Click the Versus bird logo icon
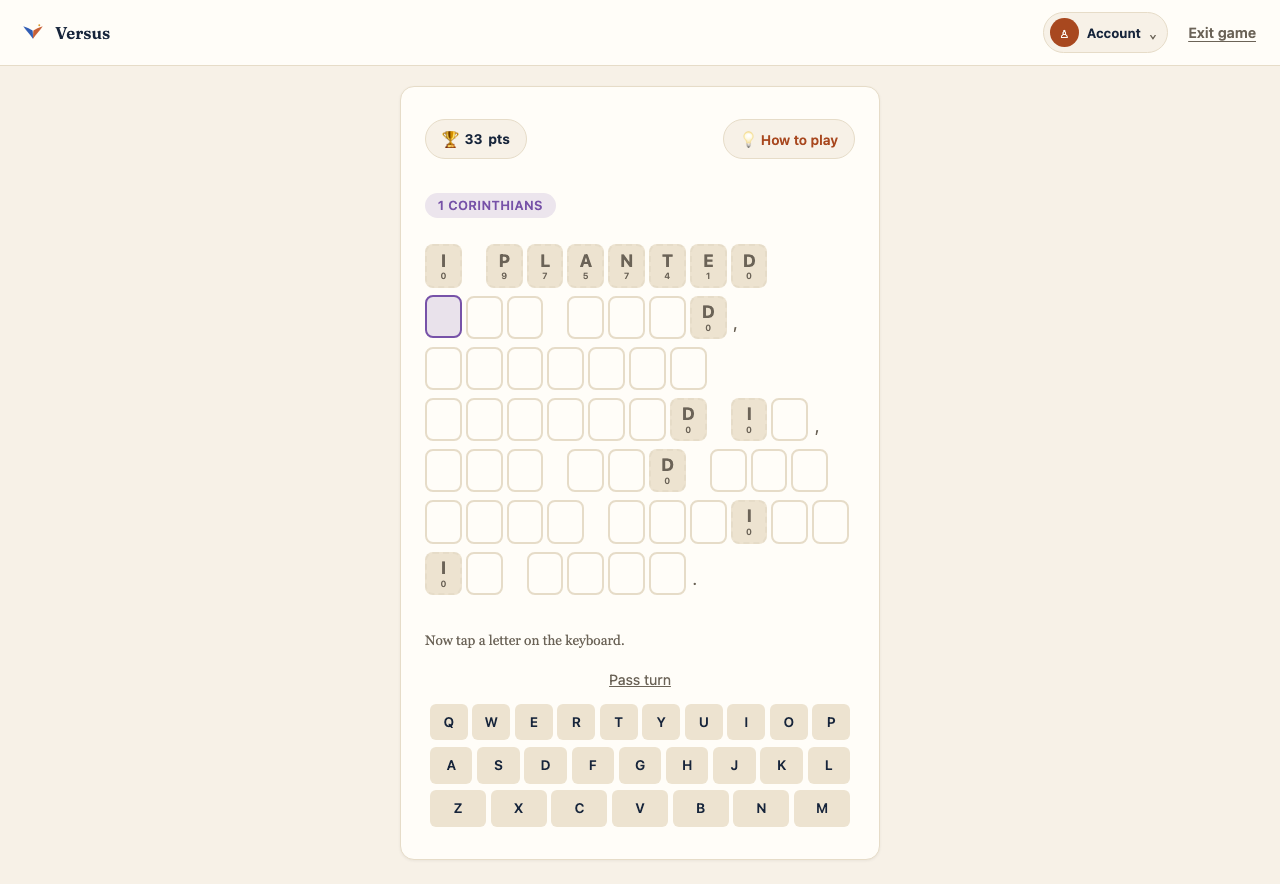The width and height of the screenshot is (1280, 884). pyautogui.click(x=33, y=32)
